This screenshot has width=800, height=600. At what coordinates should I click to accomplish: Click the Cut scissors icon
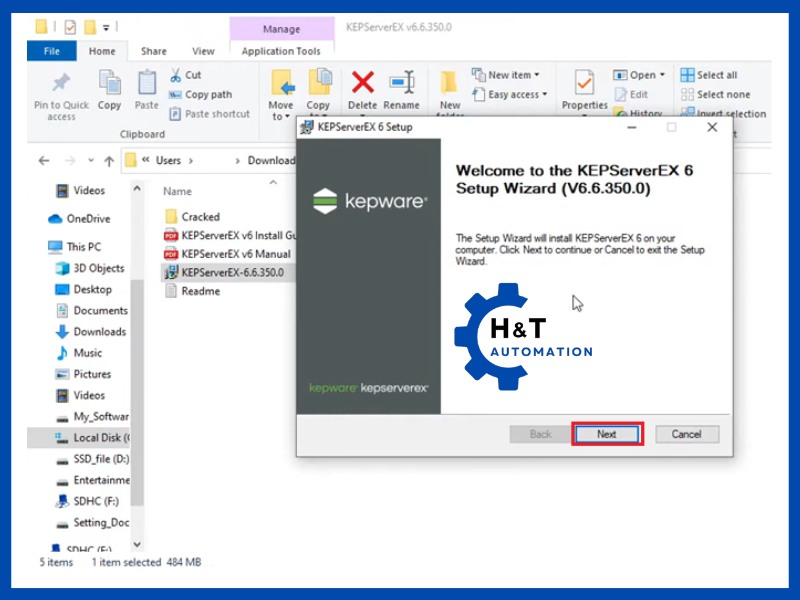click(176, 75)
